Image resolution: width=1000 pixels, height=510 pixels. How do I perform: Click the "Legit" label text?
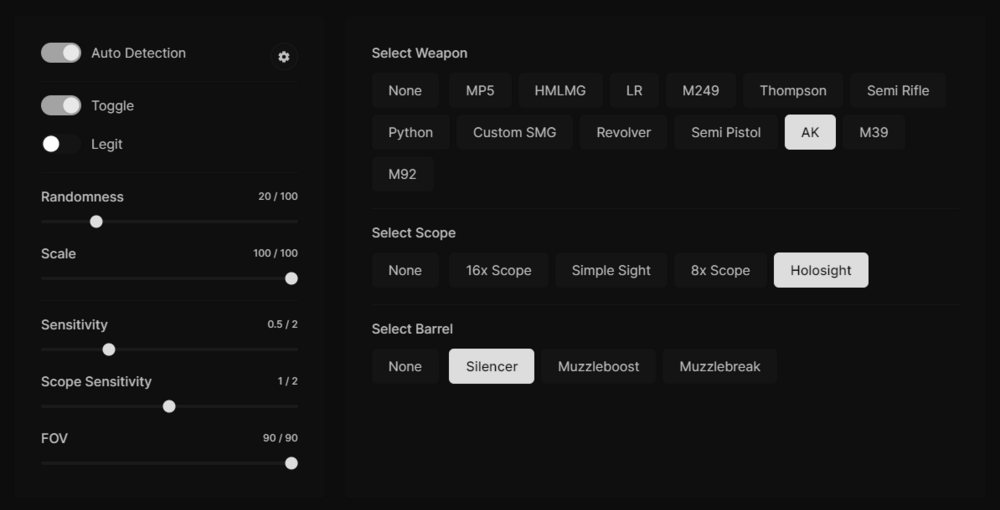[107, 145]
